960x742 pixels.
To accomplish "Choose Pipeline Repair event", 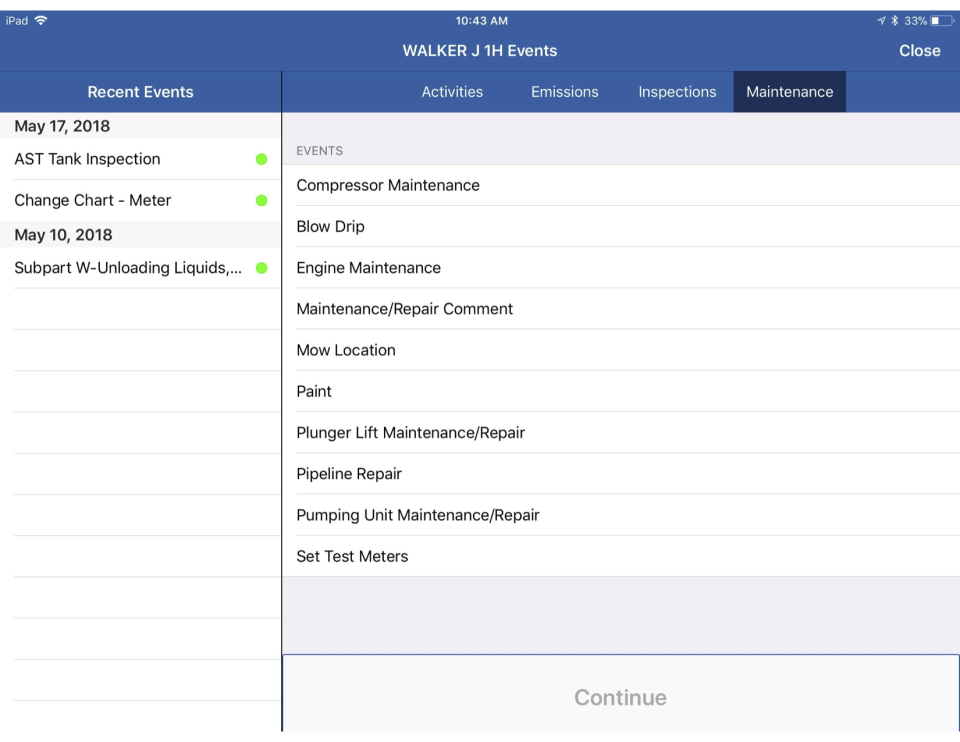I will pos(349,474).
